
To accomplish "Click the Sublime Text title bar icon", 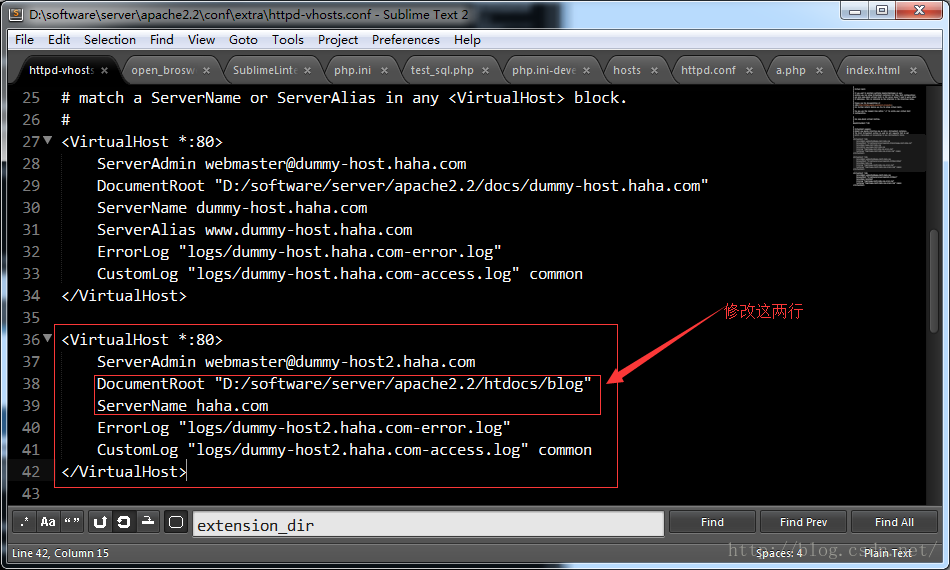I will (16, 14).
